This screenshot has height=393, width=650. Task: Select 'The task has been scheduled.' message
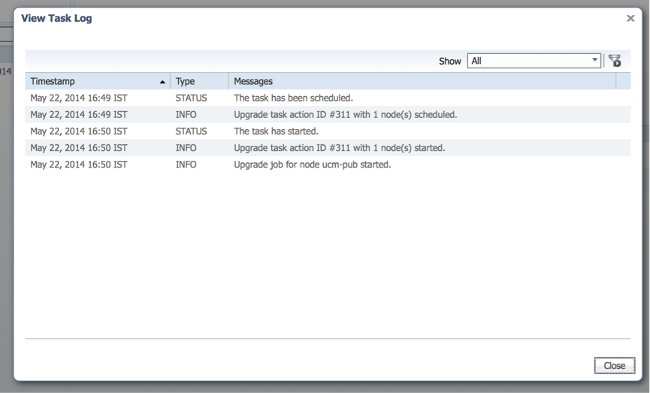coord(293,98)
